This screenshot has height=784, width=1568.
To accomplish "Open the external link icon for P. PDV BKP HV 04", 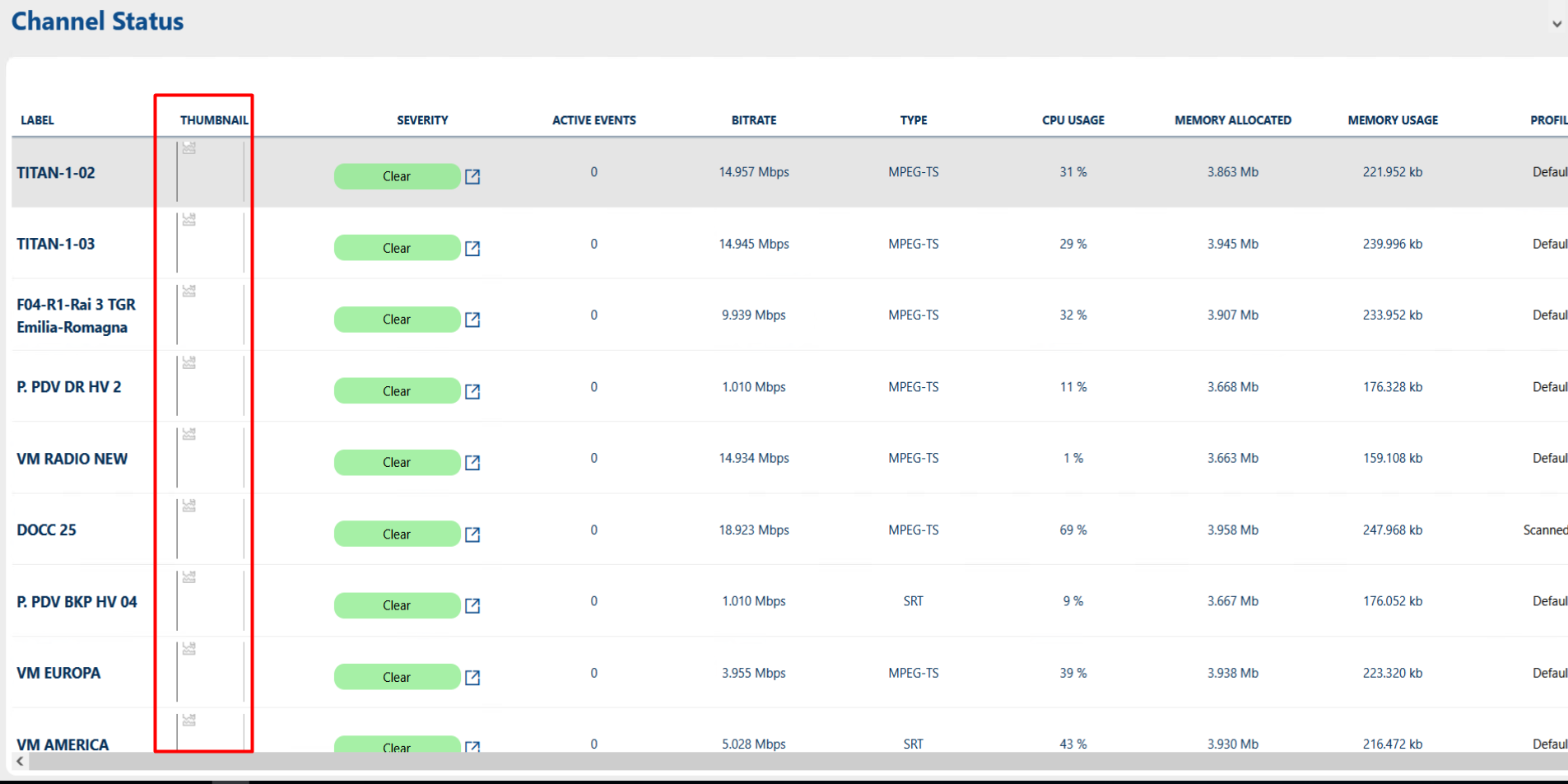I will click(x=472, y=606).
